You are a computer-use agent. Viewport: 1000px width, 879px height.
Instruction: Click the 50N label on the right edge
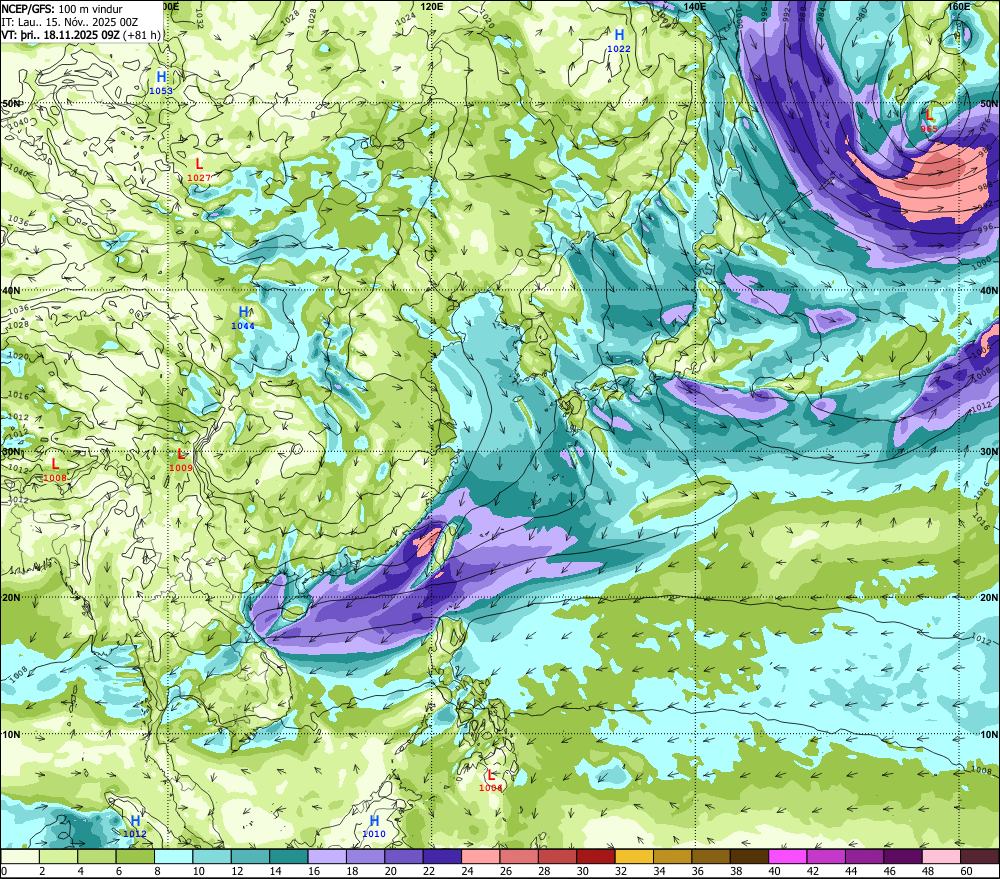tap(989, 103)
